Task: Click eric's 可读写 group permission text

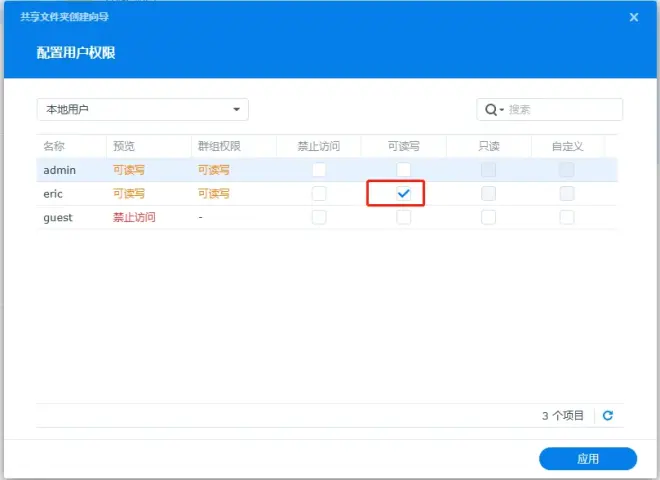Action: coord(214,194)
